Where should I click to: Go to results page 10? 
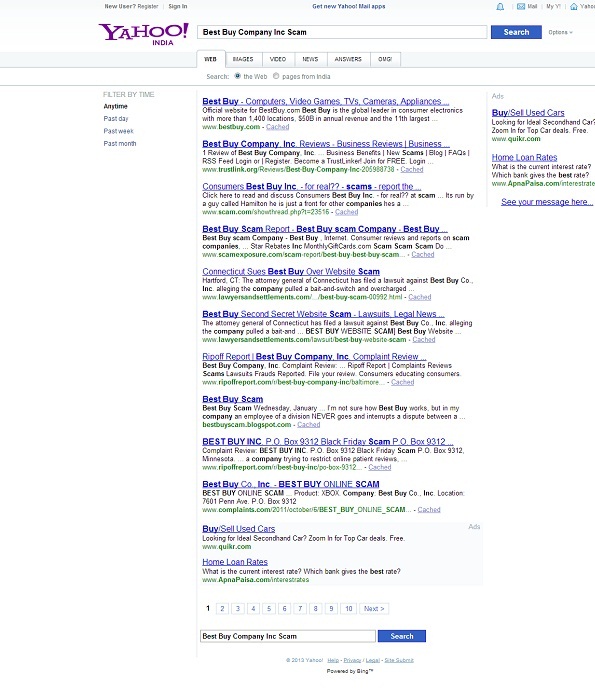(x=349, y=609)
